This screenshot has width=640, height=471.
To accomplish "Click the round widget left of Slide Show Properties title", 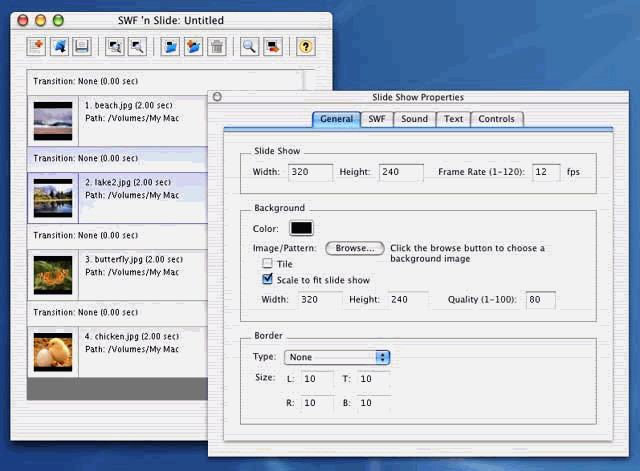I will pos(217,97).
